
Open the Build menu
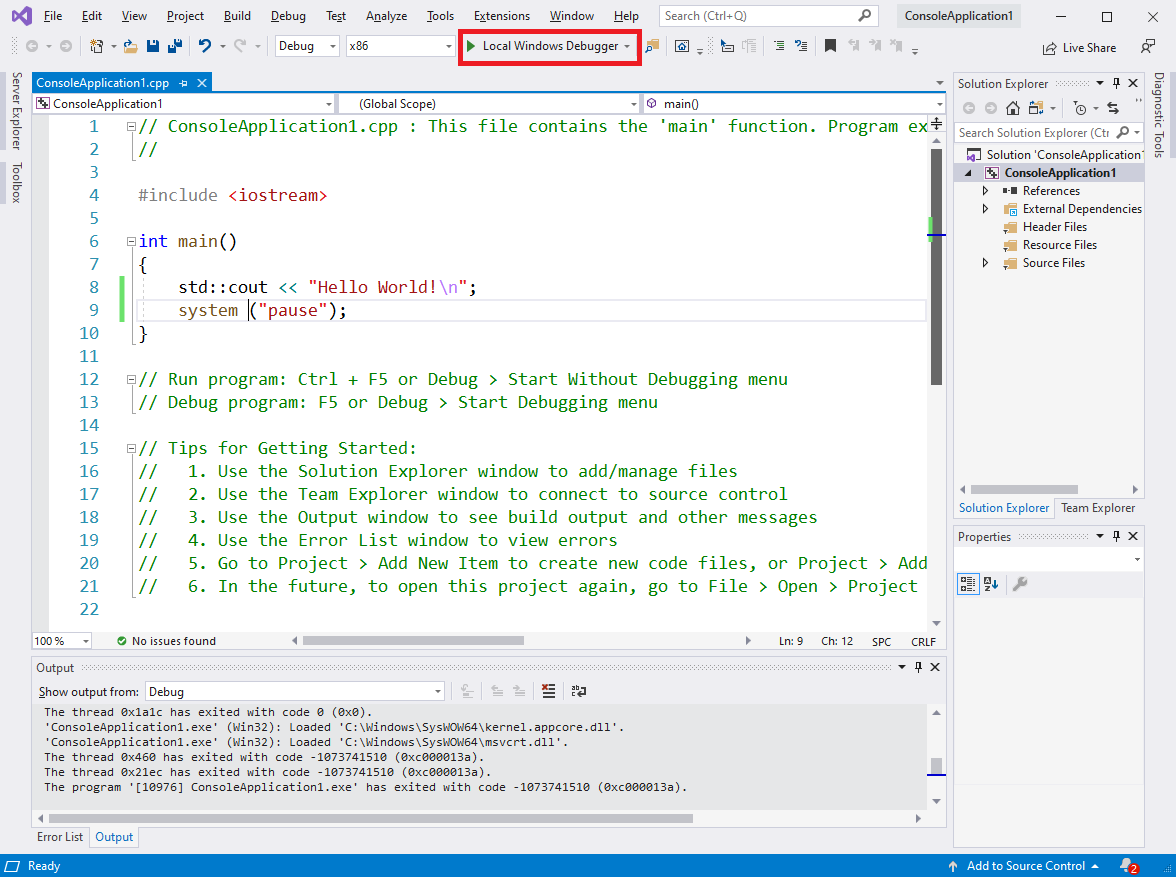(x=237, y=16)
